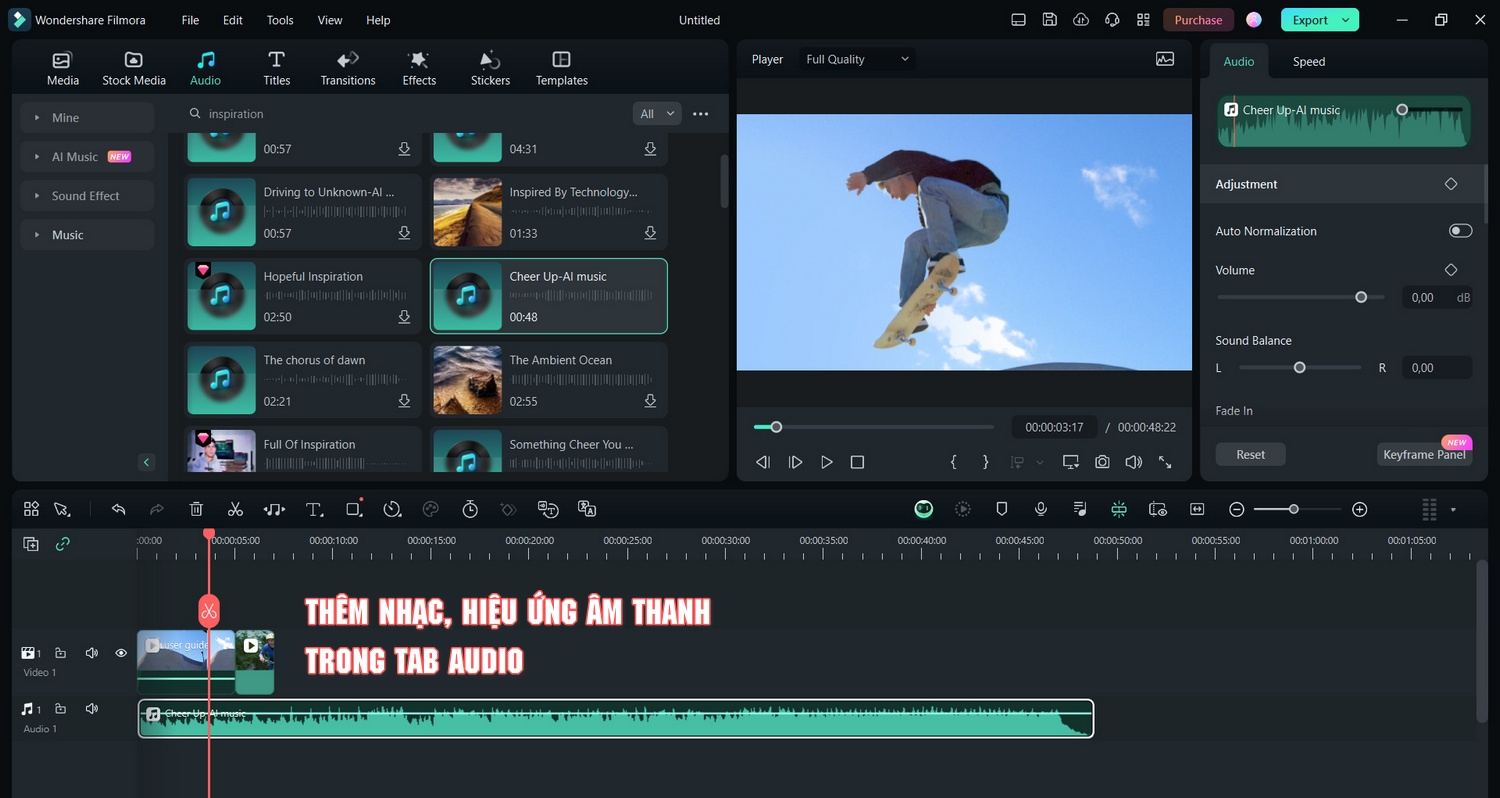Select the text tool in timeline toolbar
This screenshot has height=798, width=1500.
click(x=314, y=509)
